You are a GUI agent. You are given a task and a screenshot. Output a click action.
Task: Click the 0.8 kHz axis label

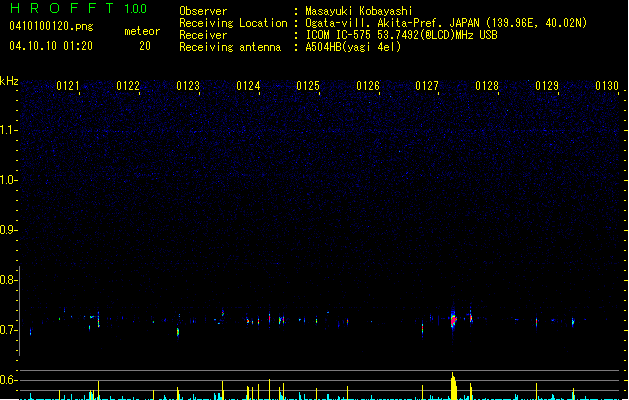pyautogui.click(x=8, y=280)
